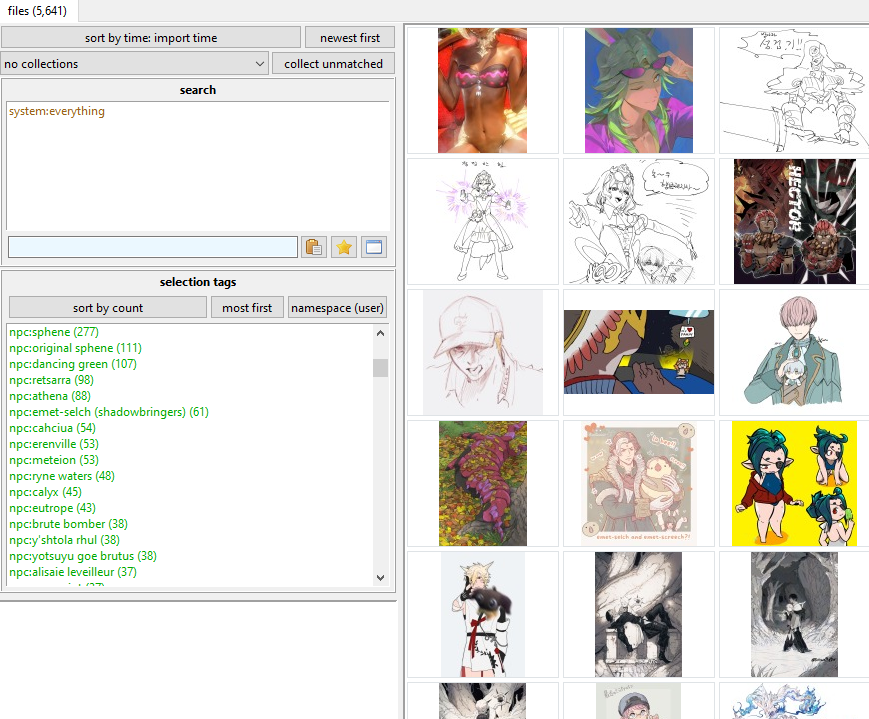Select tag 'npc:yotsuyu goe brutus (38)'

(x=83, y=556)
